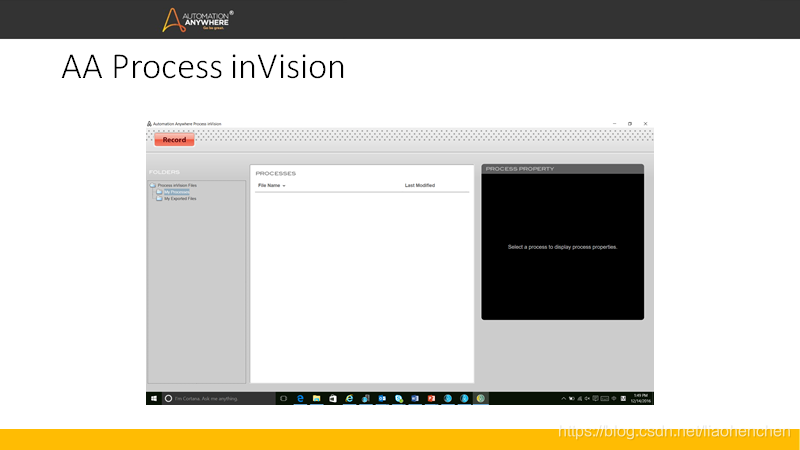Click the volume icon in the system tray
The width and height of the screenshot is (800, 450).
point(587,398)
